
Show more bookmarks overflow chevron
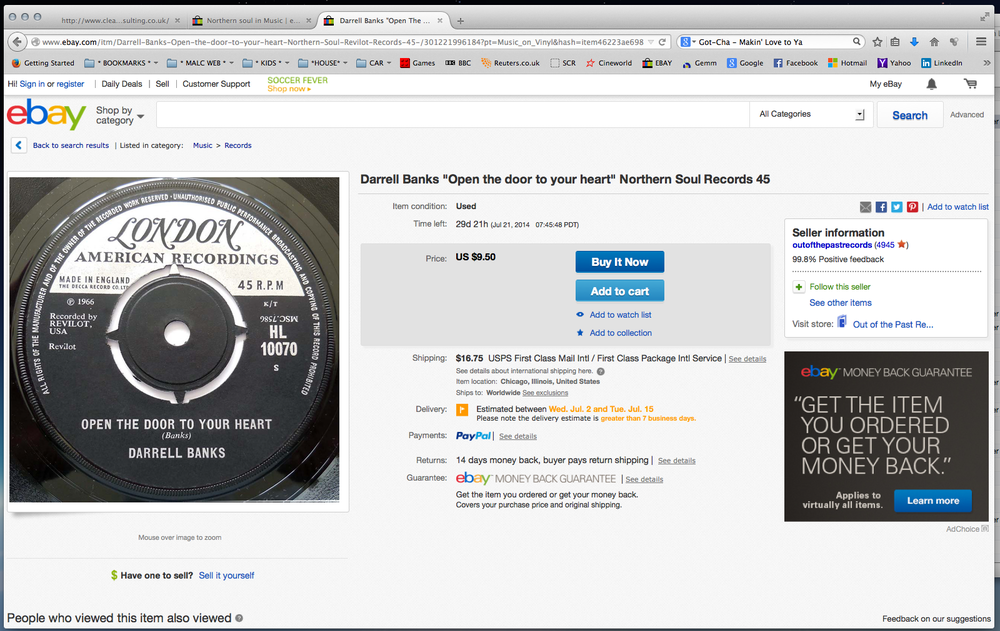tap(987, 63)
